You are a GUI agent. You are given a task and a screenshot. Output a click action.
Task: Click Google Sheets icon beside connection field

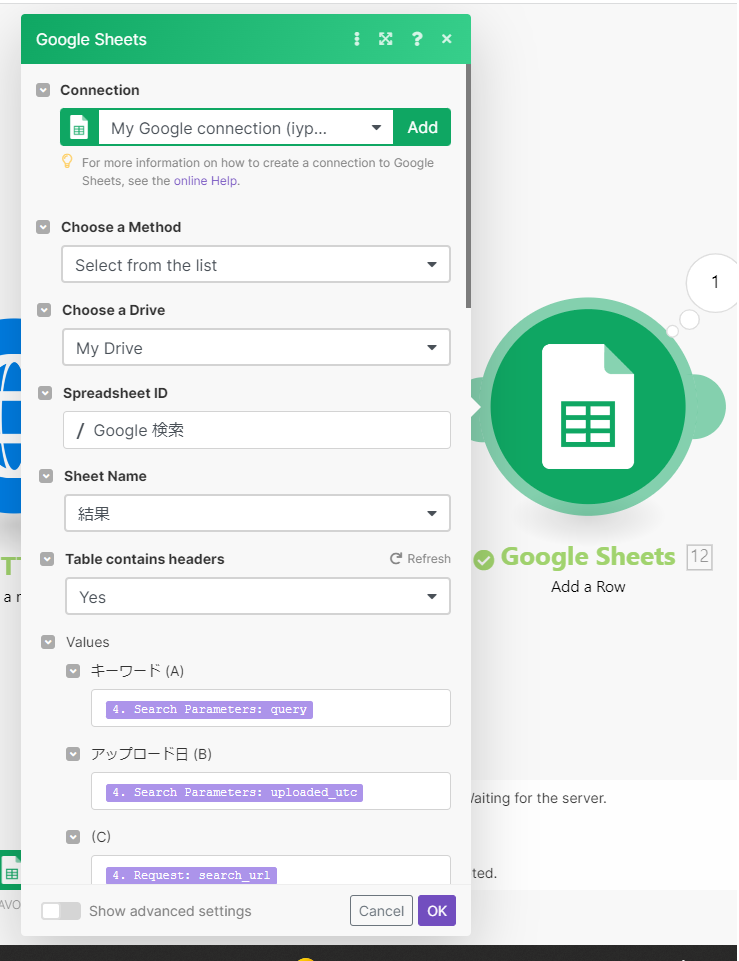(79, 127)
